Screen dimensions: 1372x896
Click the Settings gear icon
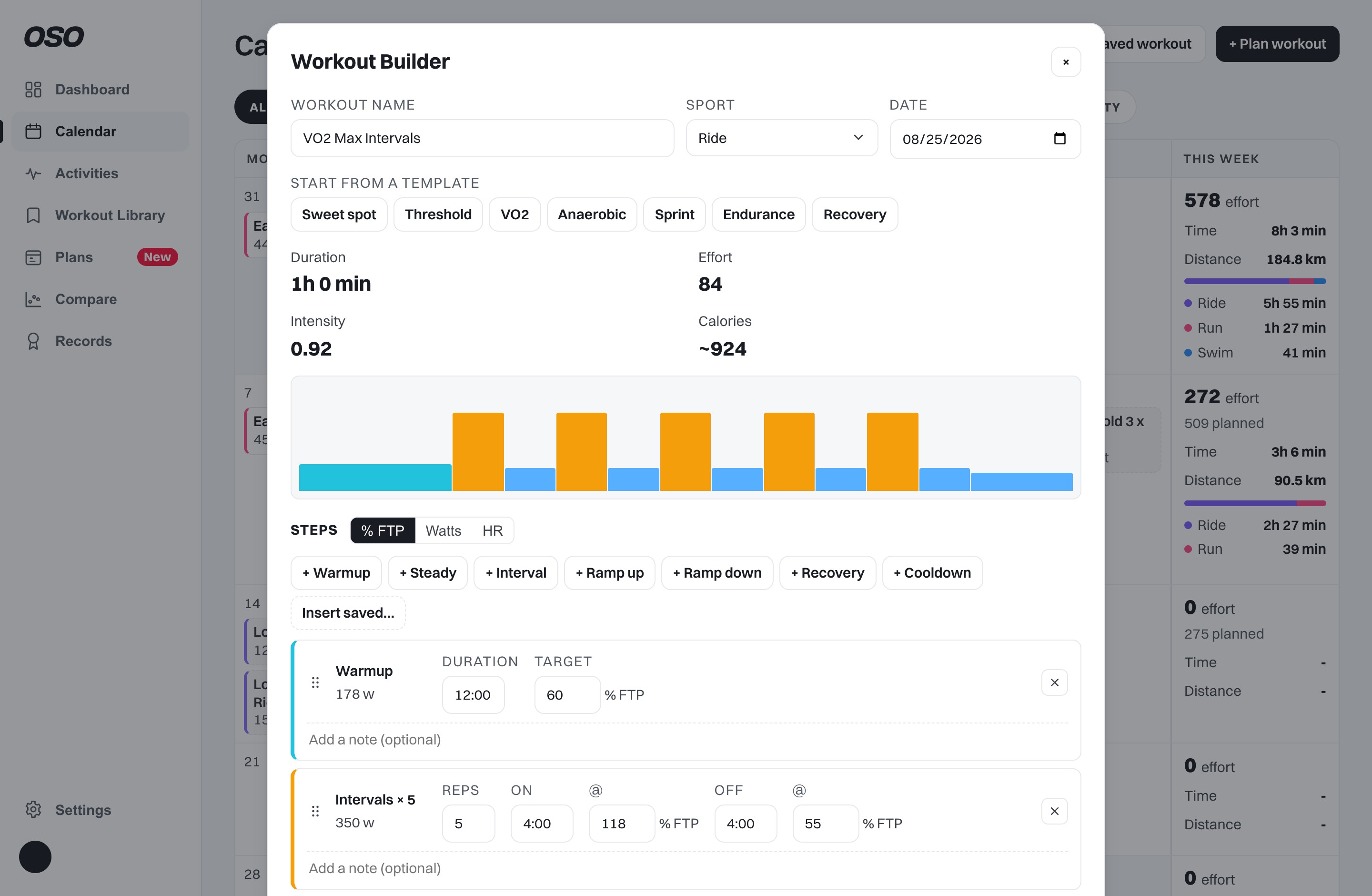33,810
